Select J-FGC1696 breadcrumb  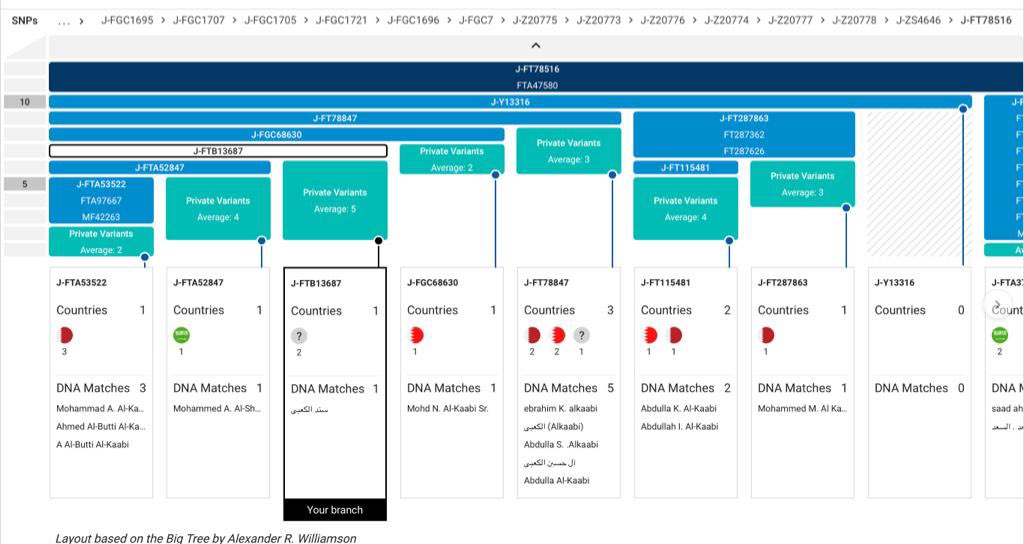click(x=413, y=20)
